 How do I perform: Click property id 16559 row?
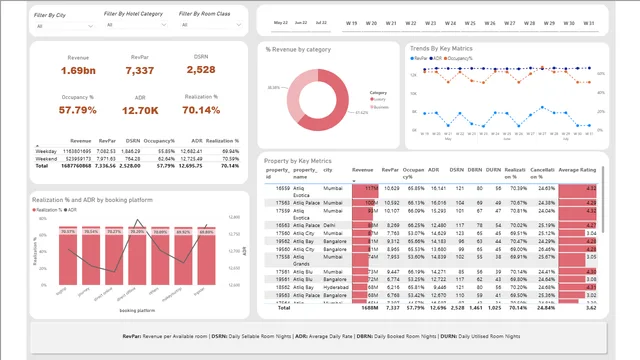click(431, 191)
